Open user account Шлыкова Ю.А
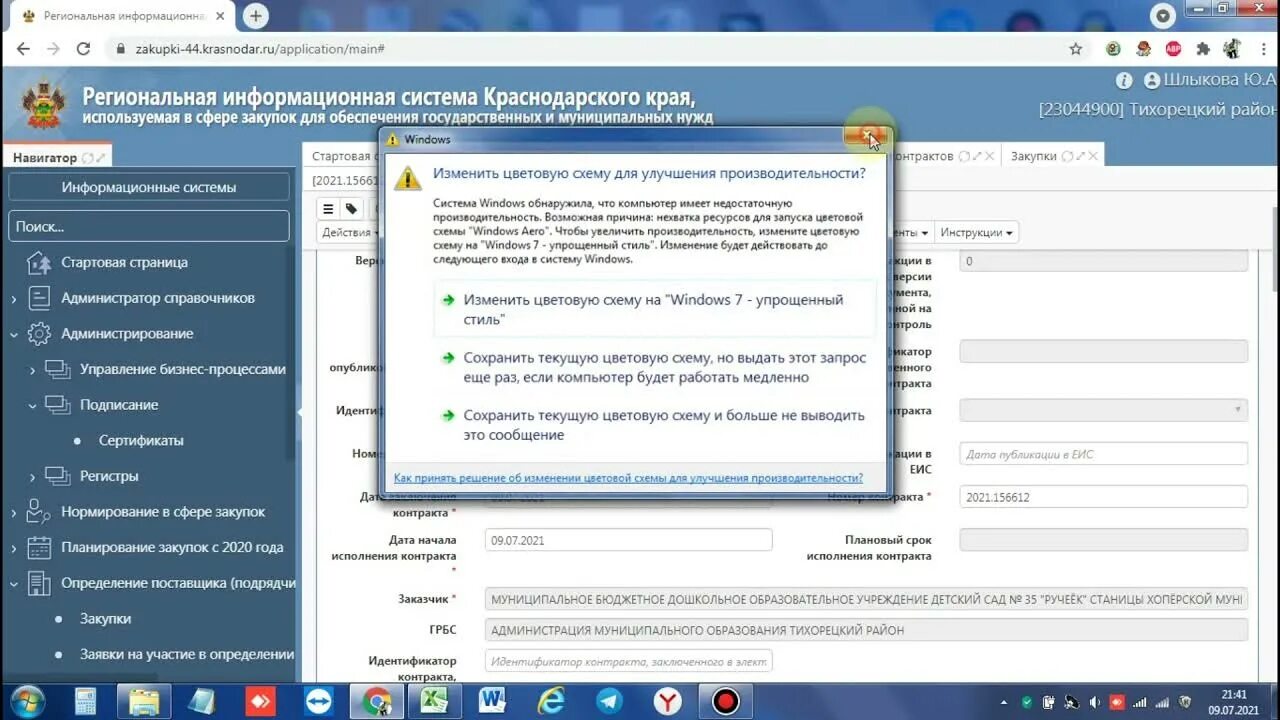The height and width of the screenshot is (720, 1280). click(1211, 80)
